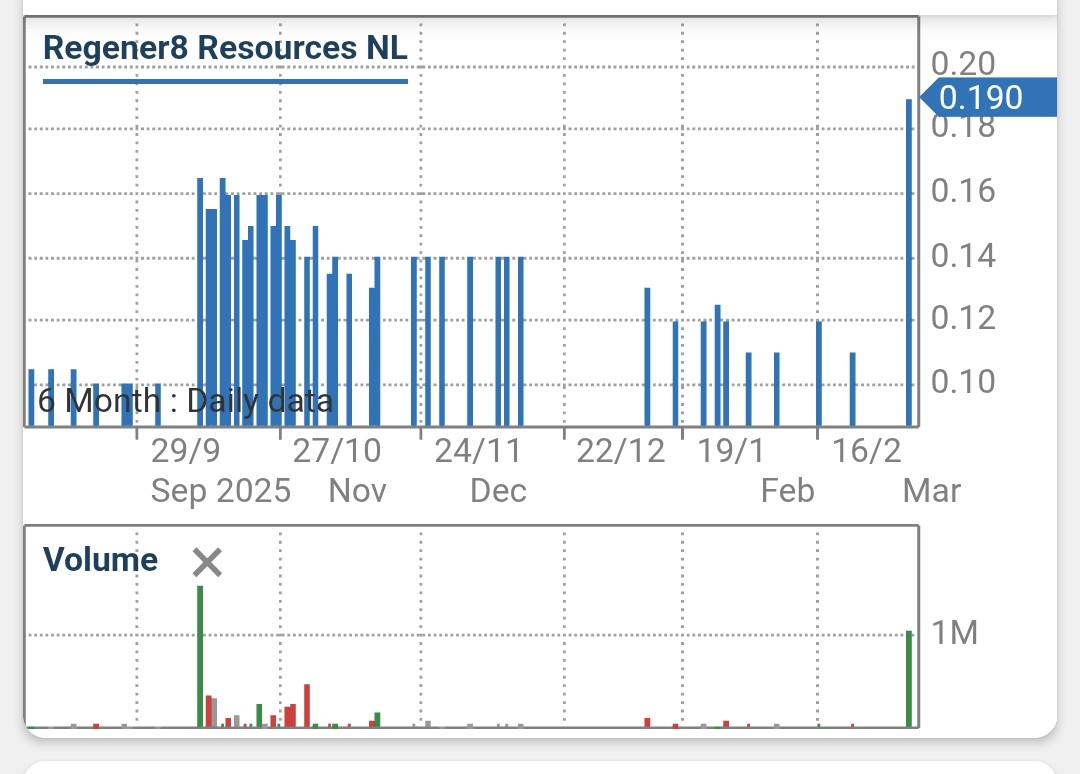Close the Volume indicator panel
The width and height of the screenshot is (1080, 774).
pyautogui.click(x=207, y=562)
